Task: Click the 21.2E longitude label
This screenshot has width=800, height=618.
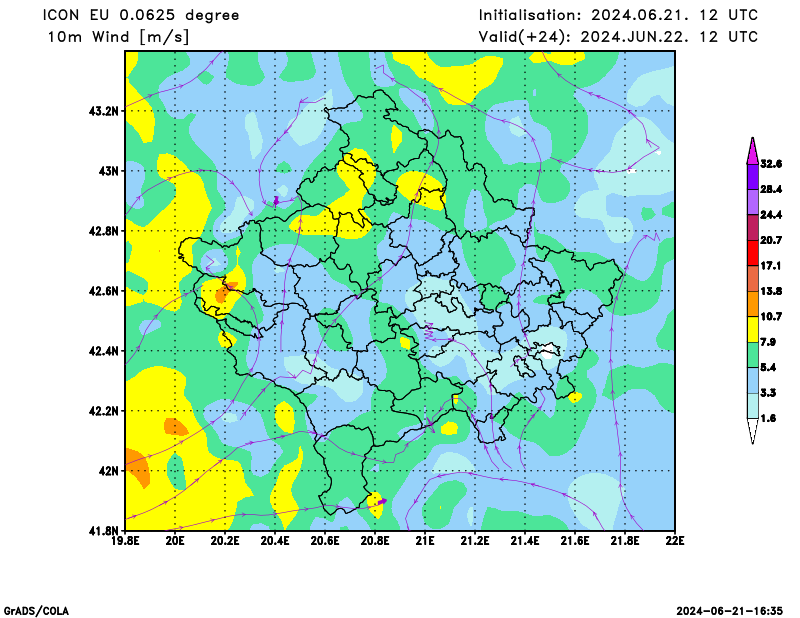Action: pyautogui.click(x=475, y=541)
